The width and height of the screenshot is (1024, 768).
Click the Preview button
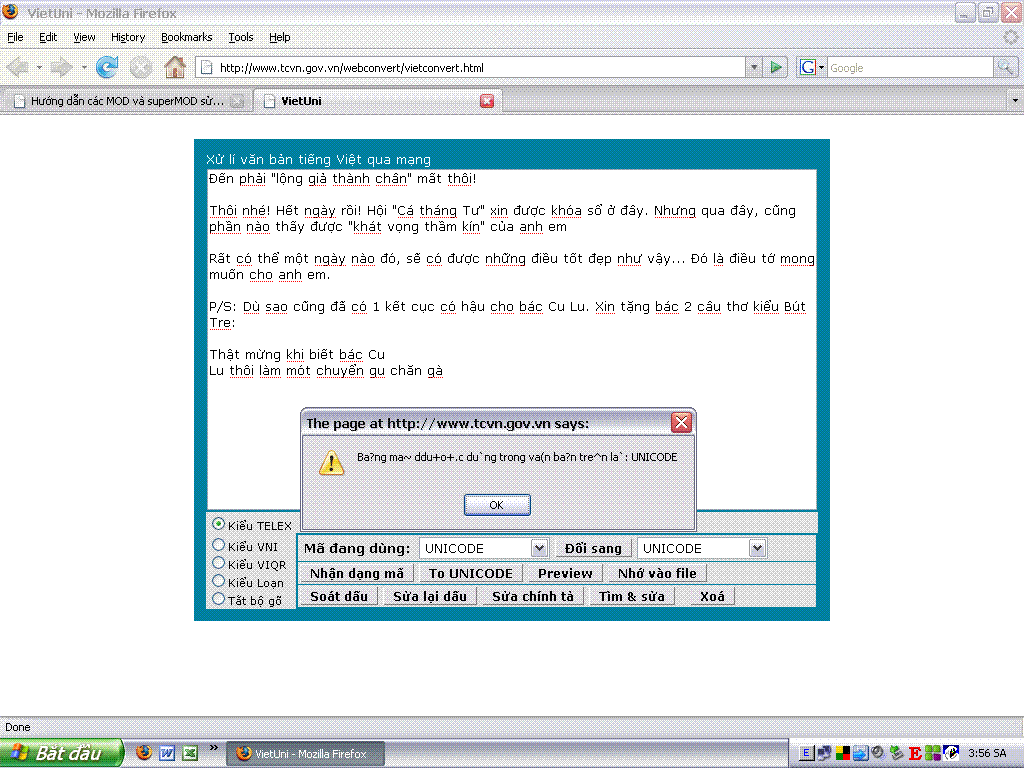click(565, 573)
